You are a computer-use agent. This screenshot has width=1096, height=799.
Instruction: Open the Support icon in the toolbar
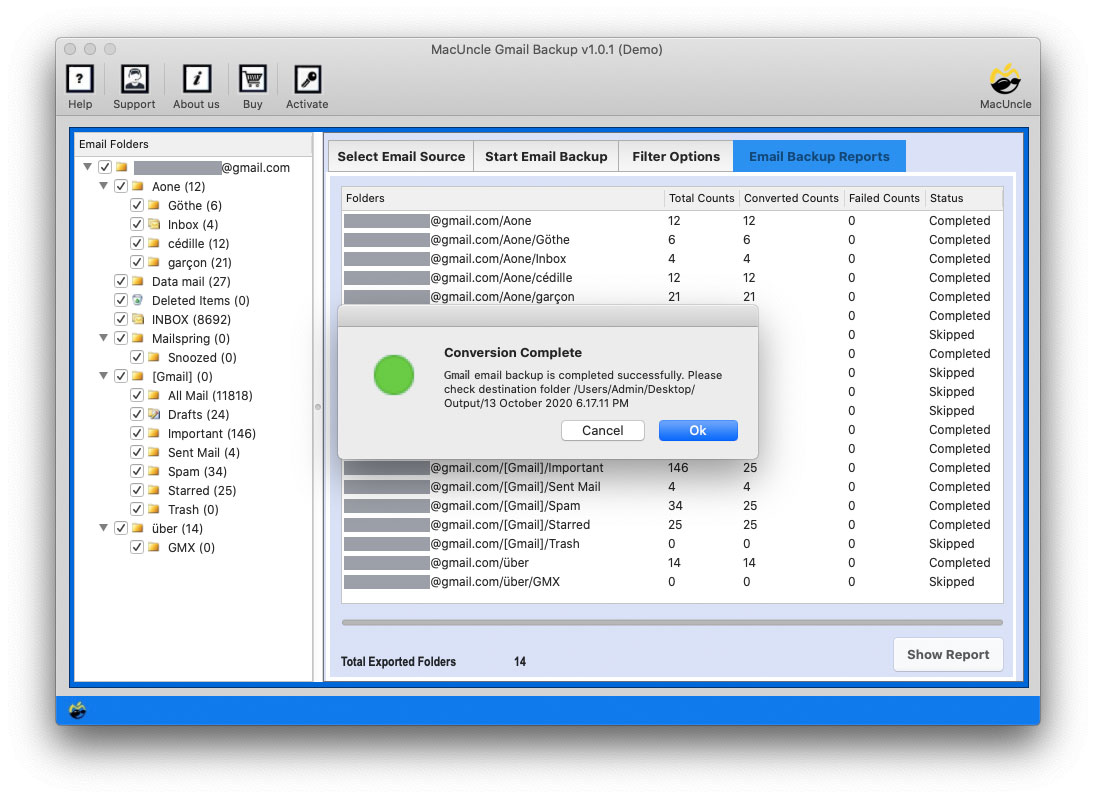(134, 80)
